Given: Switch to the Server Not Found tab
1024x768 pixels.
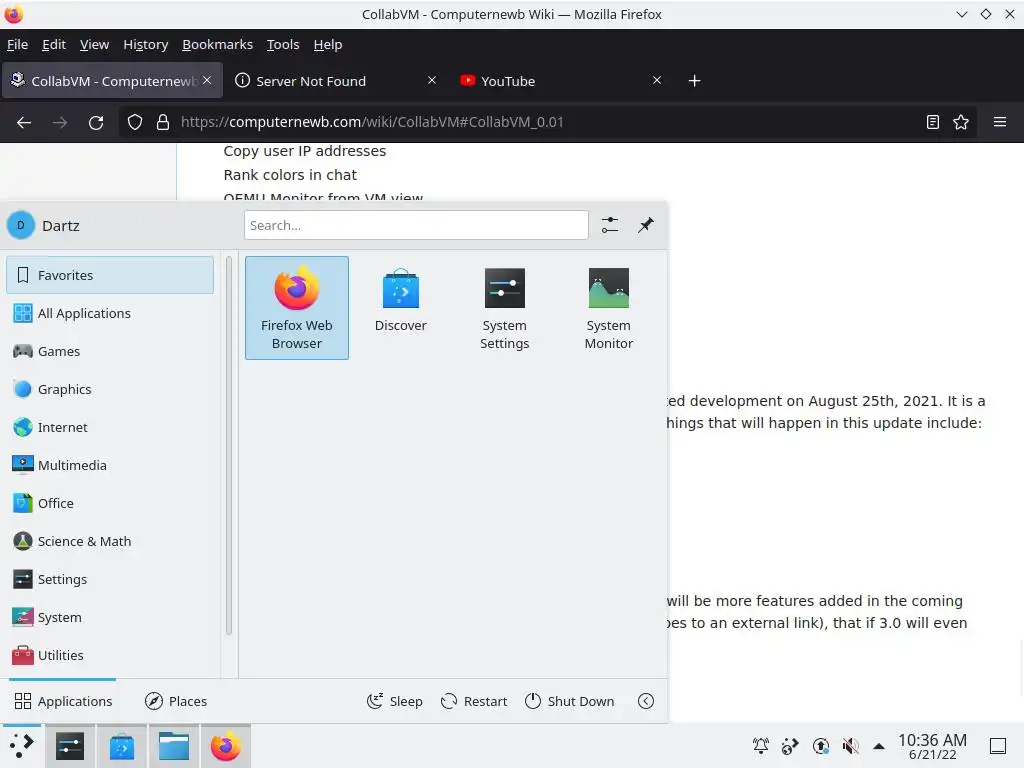Looking at the screenshot, I should (x=336, y=80).
